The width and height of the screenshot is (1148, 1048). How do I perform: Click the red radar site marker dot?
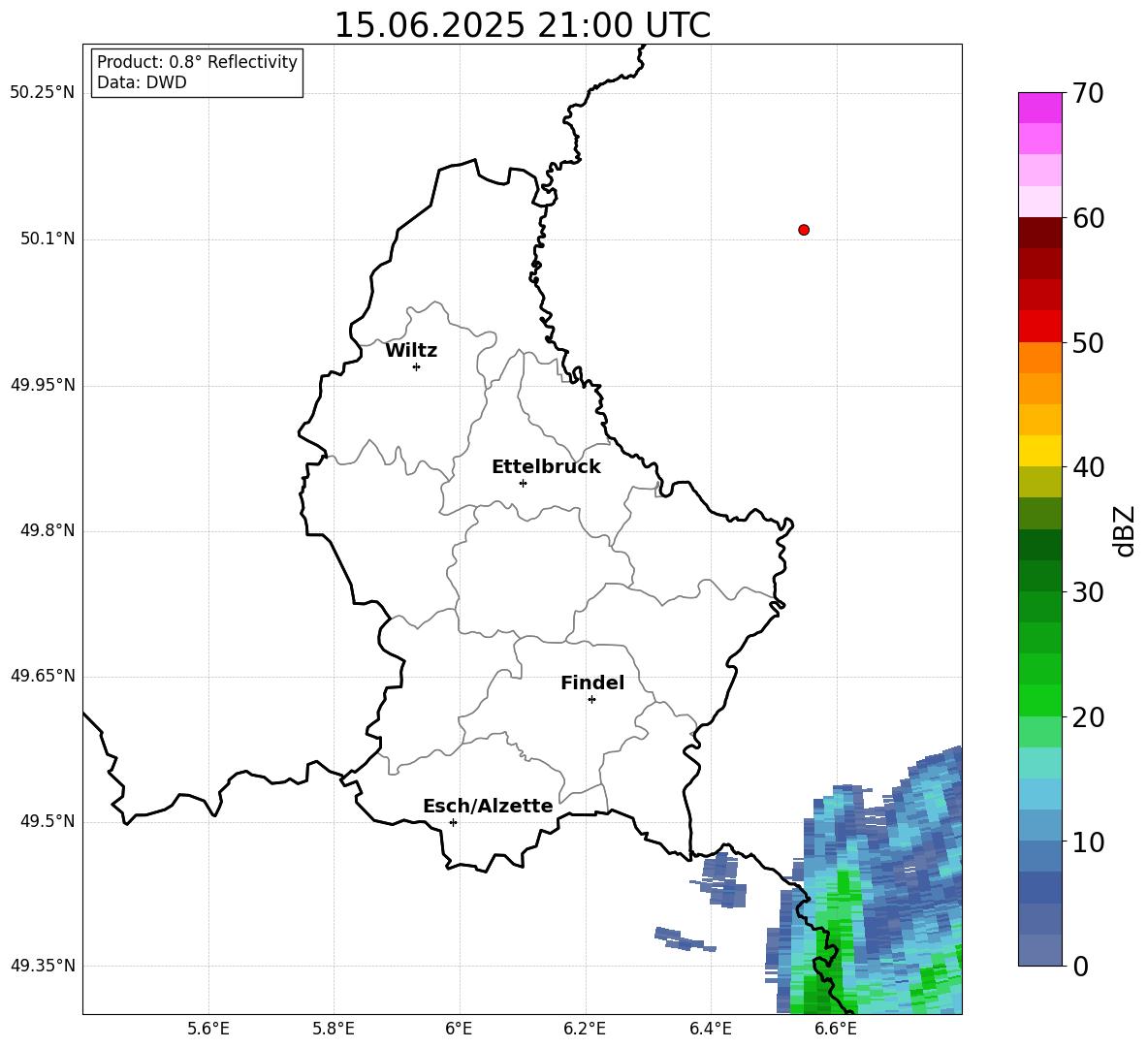(x=804, y=230)
